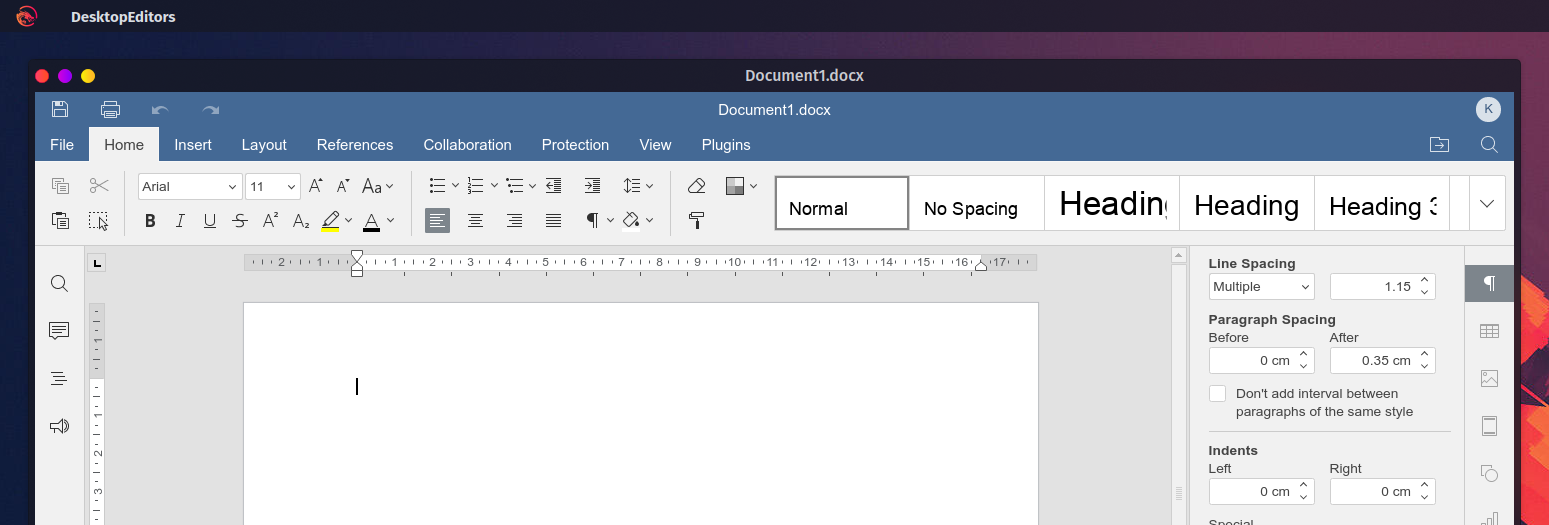Clear text style with the eraser icon

697,186
